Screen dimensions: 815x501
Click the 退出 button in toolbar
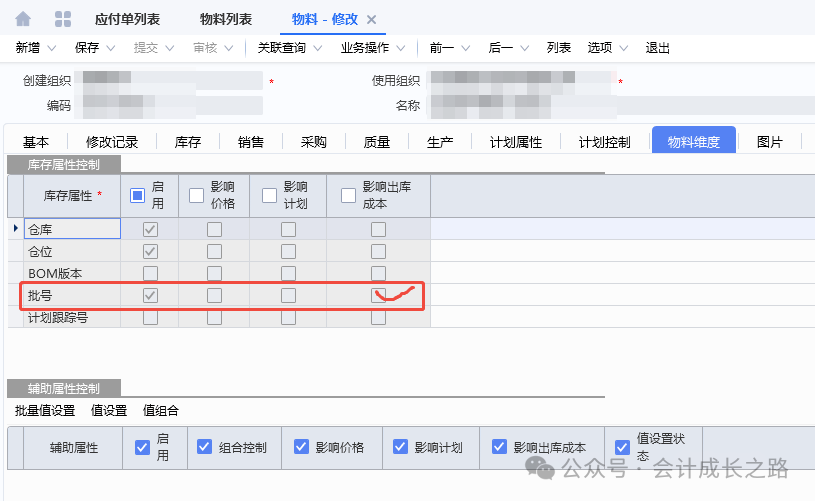click(658, 48)
